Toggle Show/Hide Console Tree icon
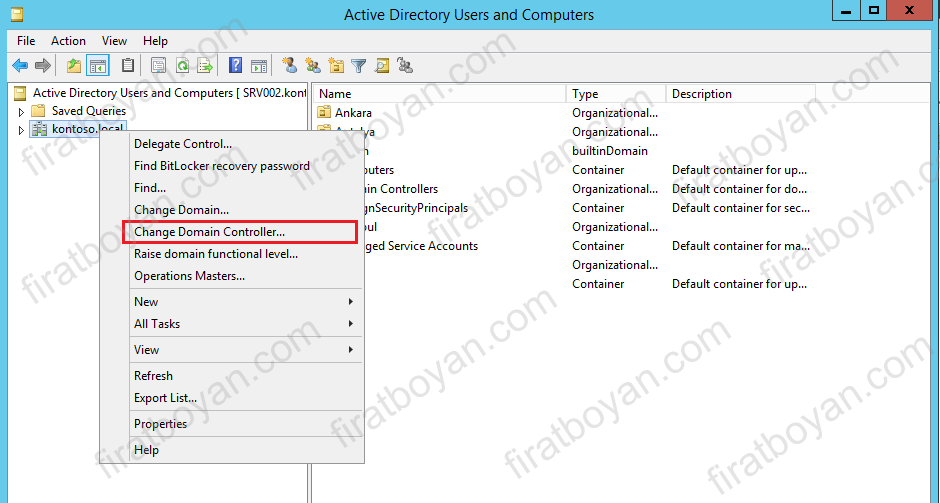 98,65
